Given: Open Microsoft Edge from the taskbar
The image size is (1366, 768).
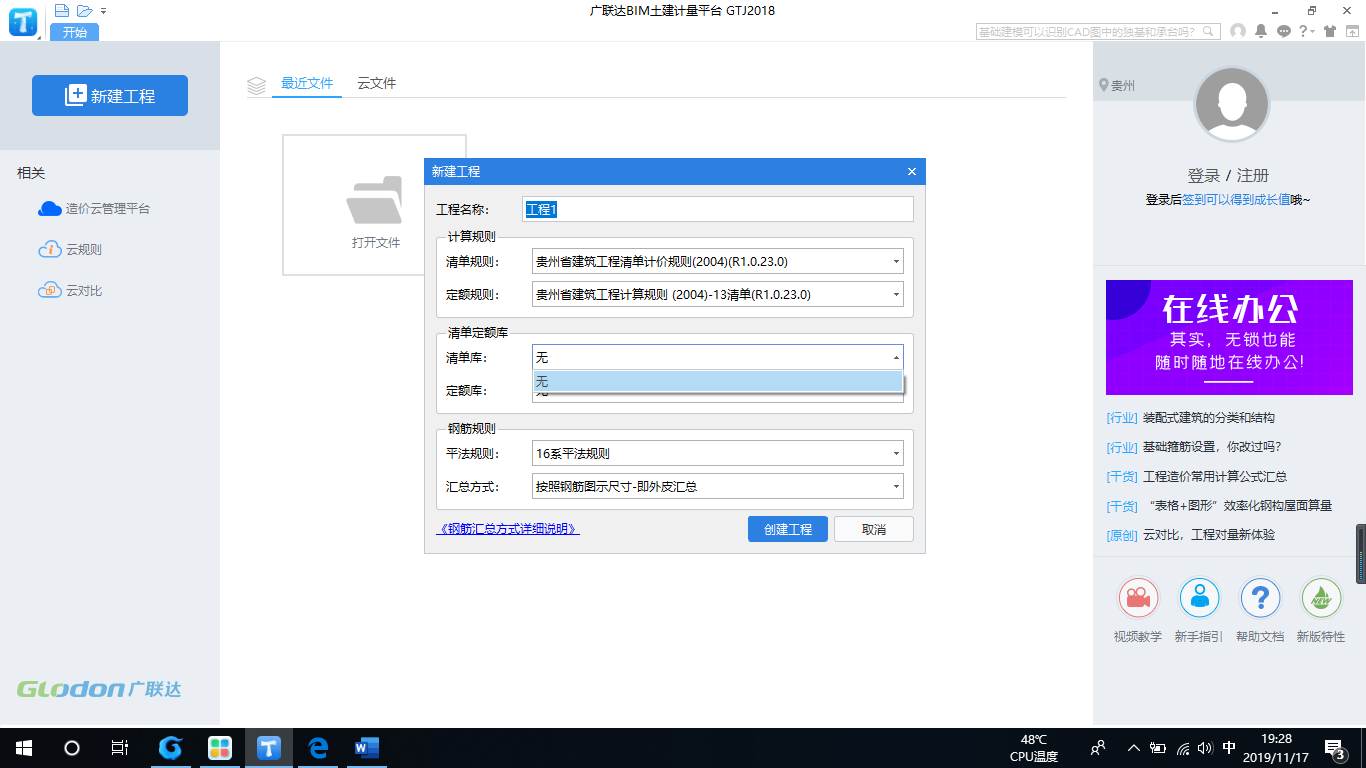Looking at the screenshot, I should [x=318, y=748].
